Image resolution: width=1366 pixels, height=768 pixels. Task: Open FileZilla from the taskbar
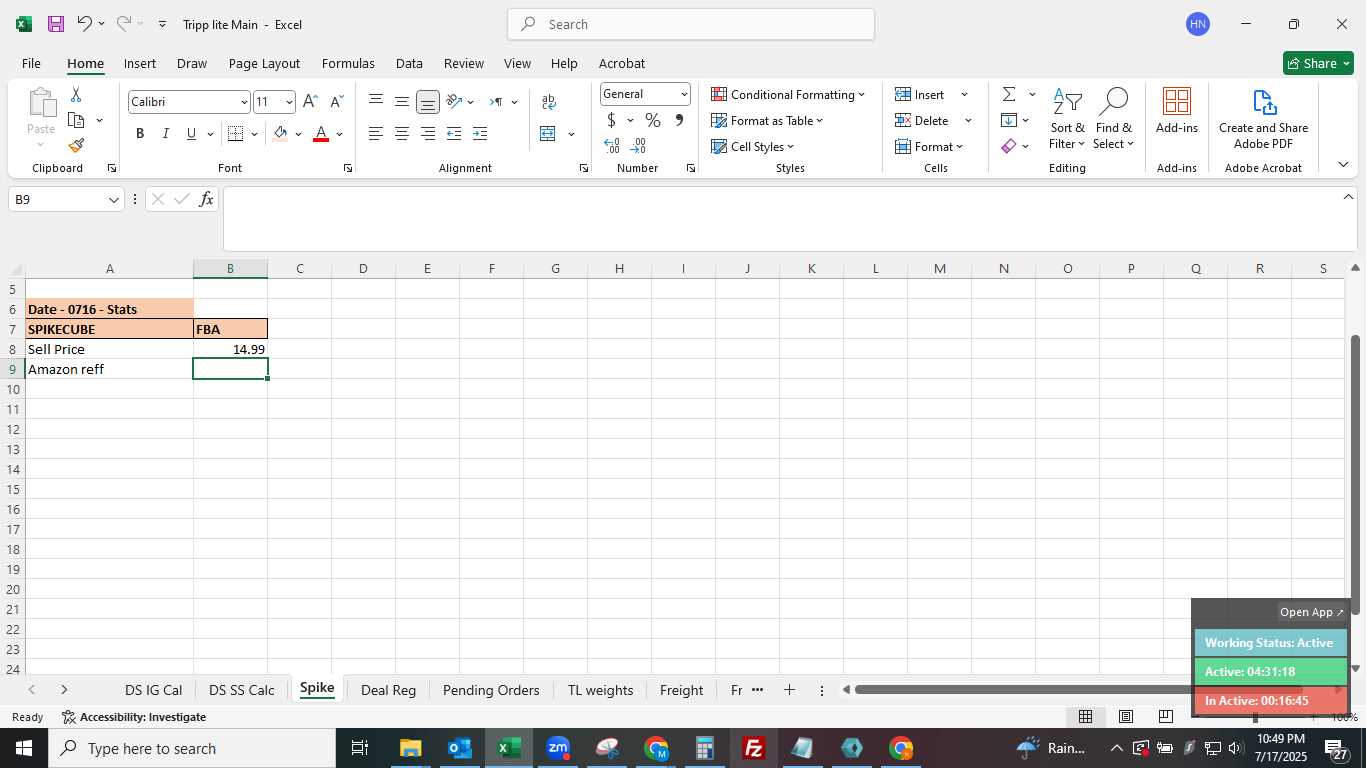(x=754, y=748)
